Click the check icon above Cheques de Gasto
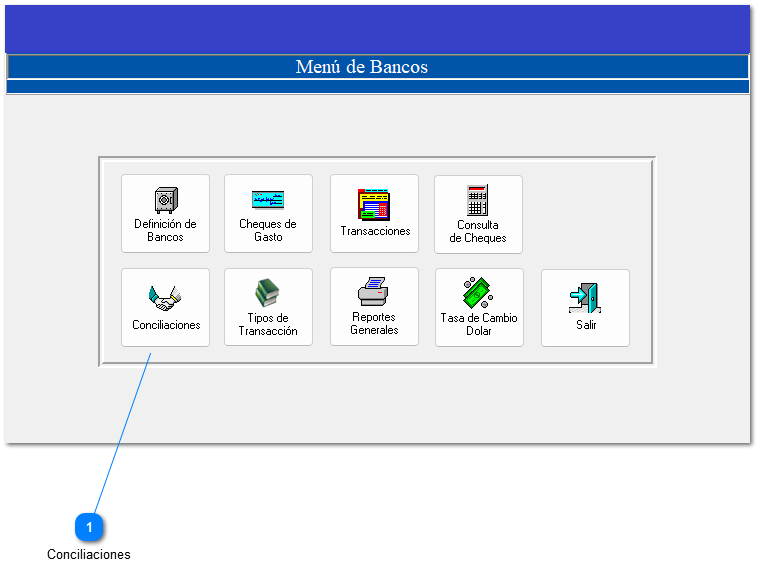The width and height of the screenshot is (759, 578). pyautogui.click(x=268, y=199)
